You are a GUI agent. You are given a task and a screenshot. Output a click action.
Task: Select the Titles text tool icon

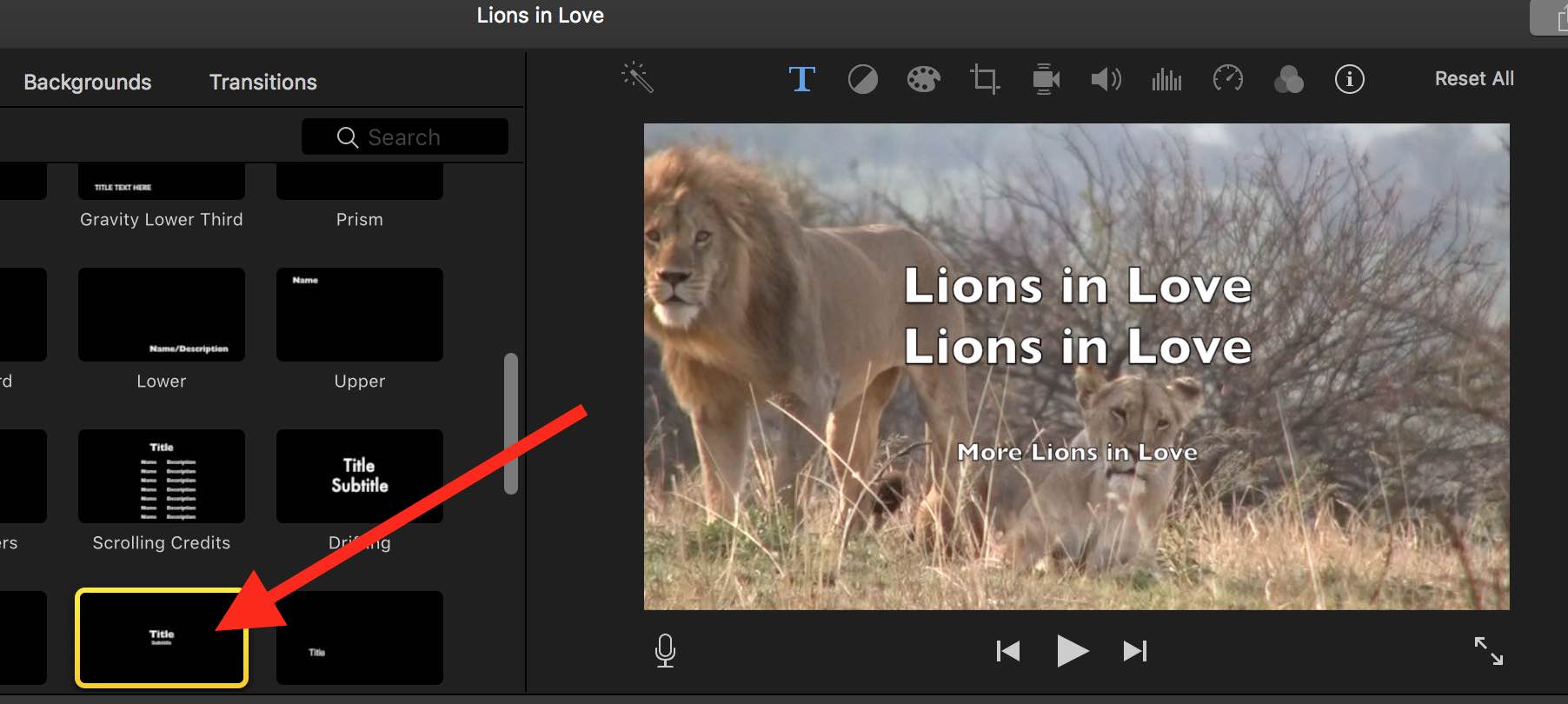[801, 79]
